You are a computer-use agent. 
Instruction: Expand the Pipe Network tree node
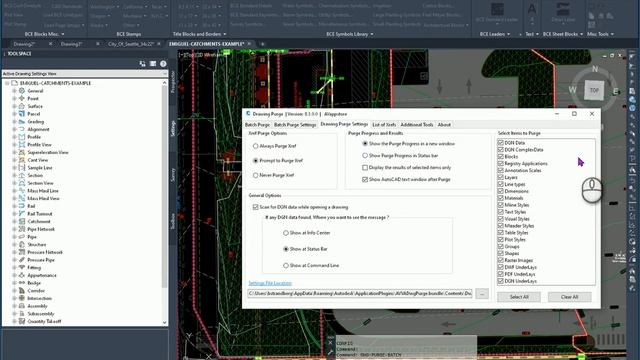click(14, 229)
